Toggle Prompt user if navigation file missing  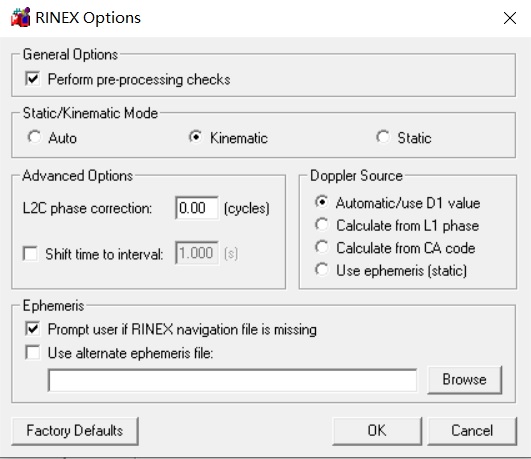click(x=33, y=329)
